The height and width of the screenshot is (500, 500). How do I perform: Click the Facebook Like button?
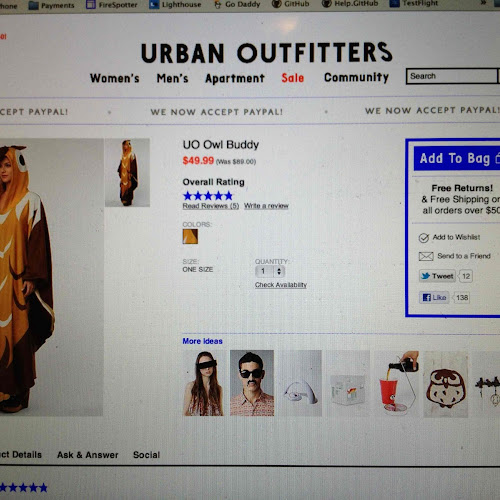[434, 297]
